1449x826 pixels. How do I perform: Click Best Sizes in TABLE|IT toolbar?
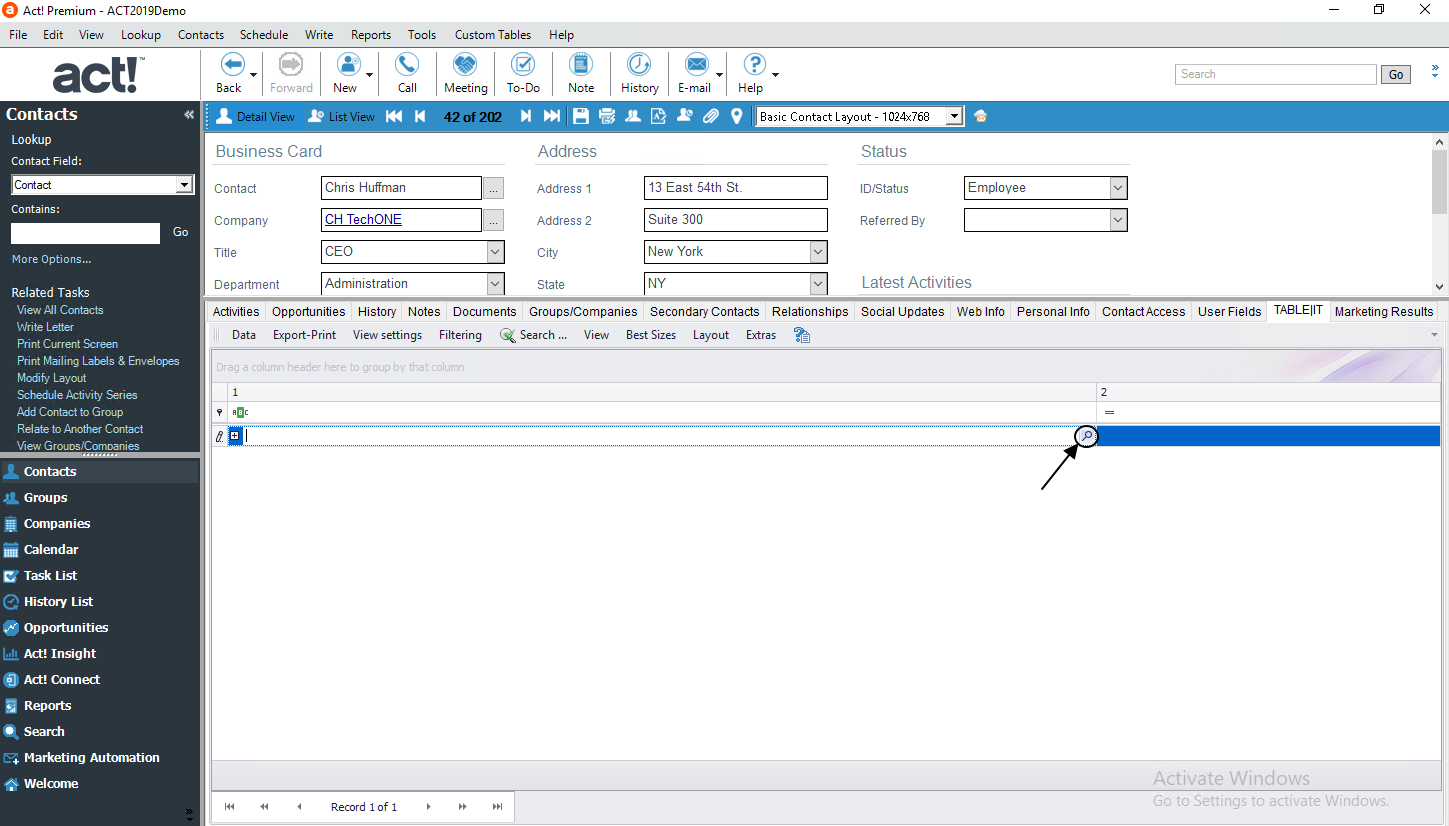click(x=651, y=335)
